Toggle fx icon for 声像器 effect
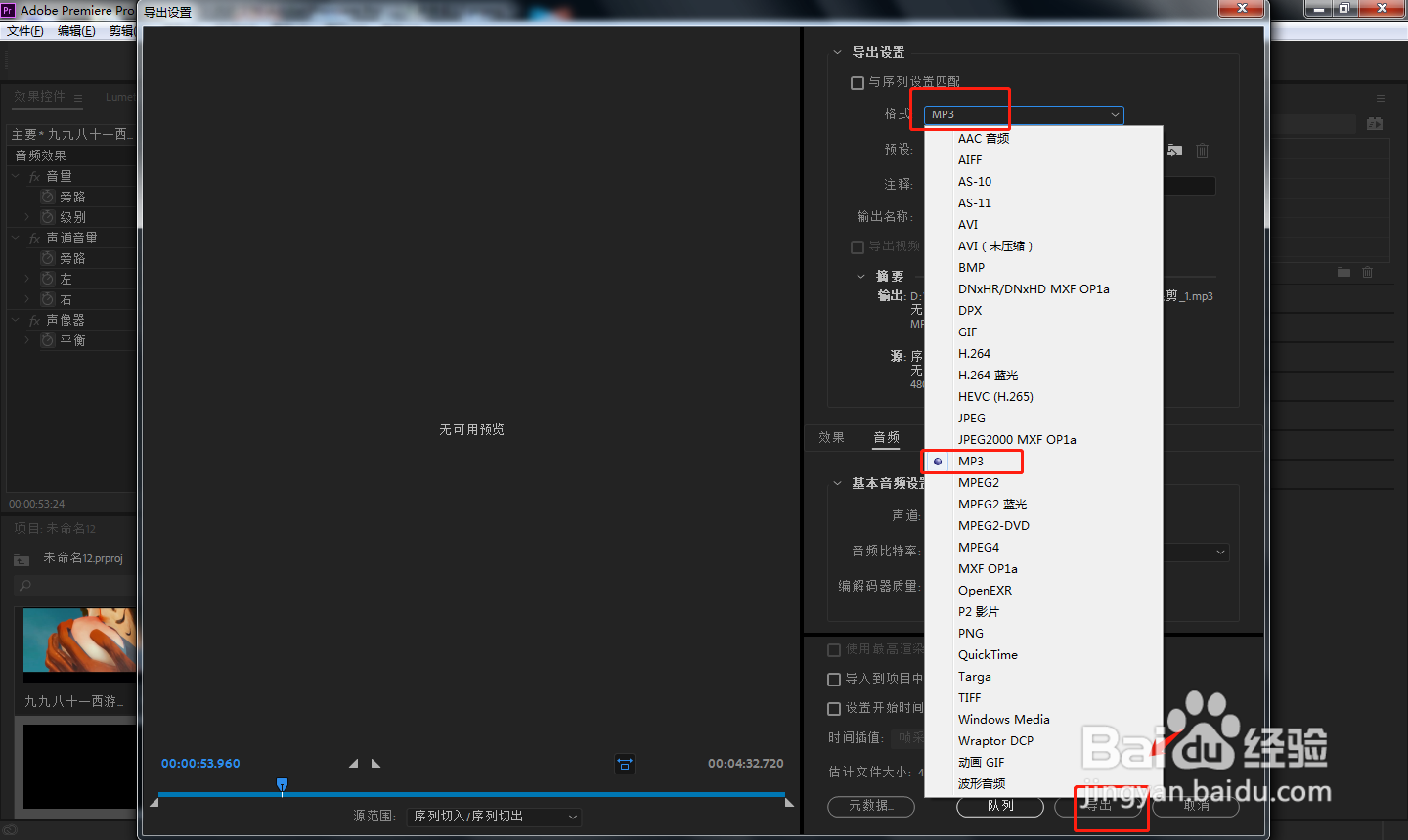Screen dimensions: 1408x840 [x=34, y=321]
